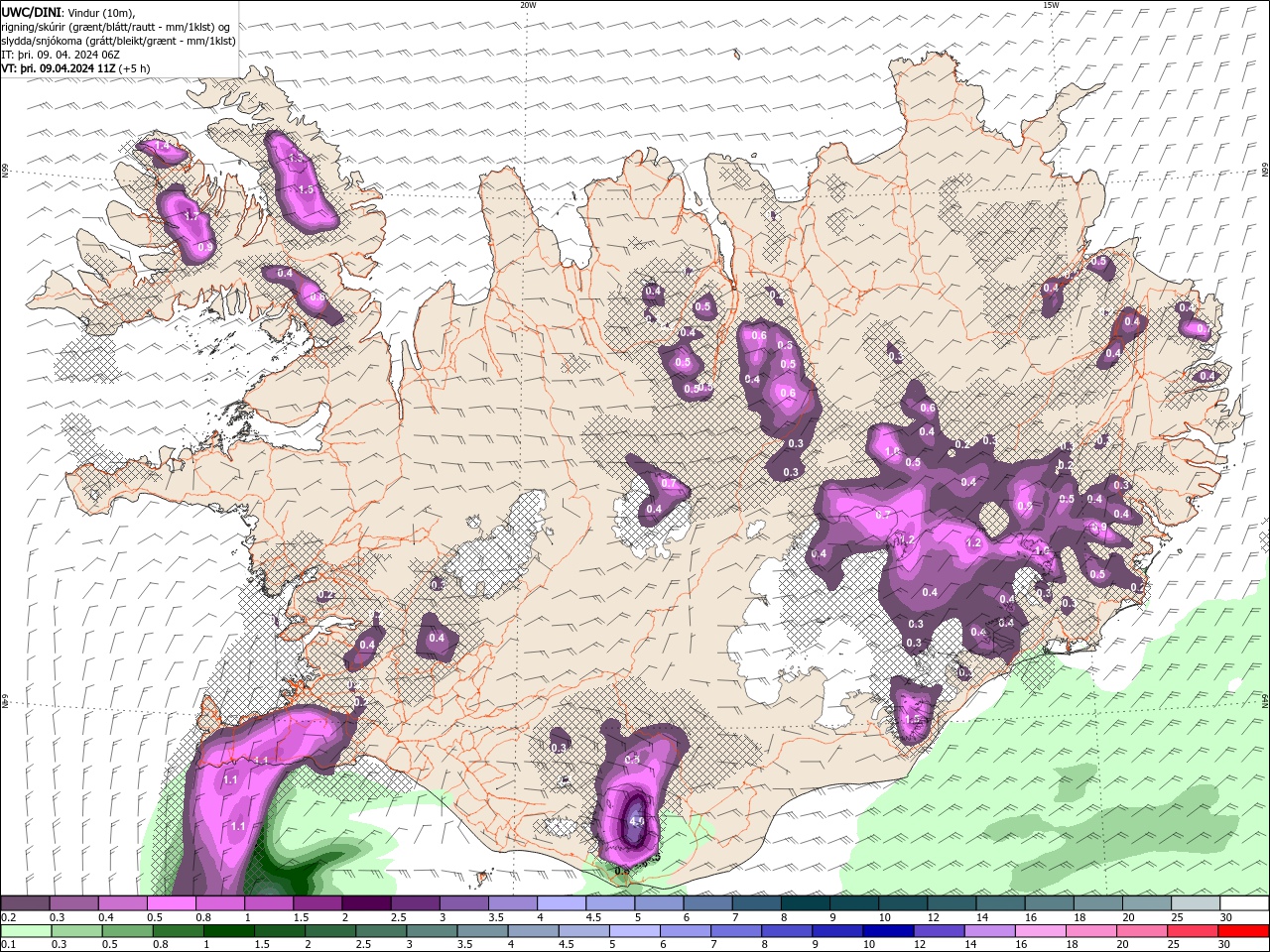Click the 'slydda/snjókoma (grátt/bleikt/grænt' description line
The width and height of the screenshot is (1270, 952).
(x=118, y=41)
